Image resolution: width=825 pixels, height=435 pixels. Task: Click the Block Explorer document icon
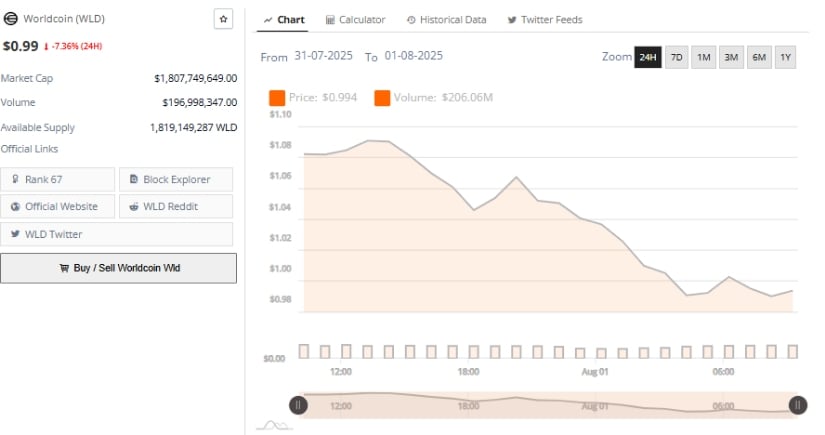coord(134,179)
